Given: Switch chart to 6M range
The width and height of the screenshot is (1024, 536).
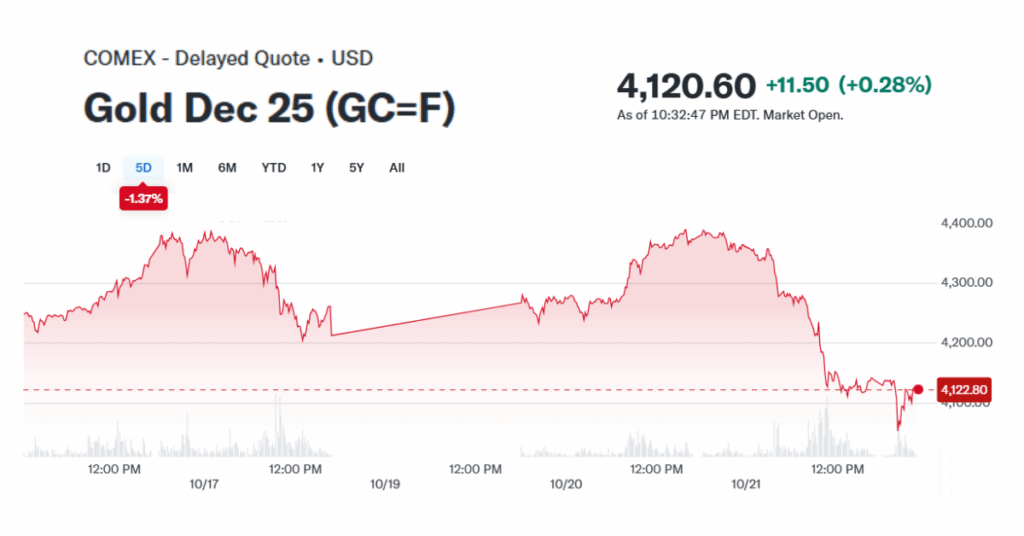Looking at the screenshot, I should click(227, 168).
